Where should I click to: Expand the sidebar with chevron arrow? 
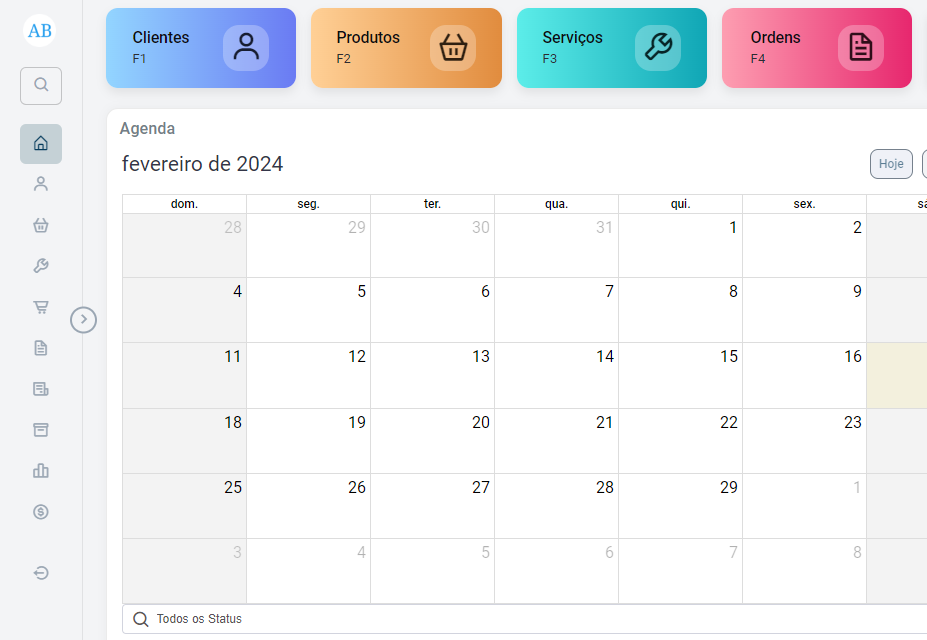click(84, 320)
